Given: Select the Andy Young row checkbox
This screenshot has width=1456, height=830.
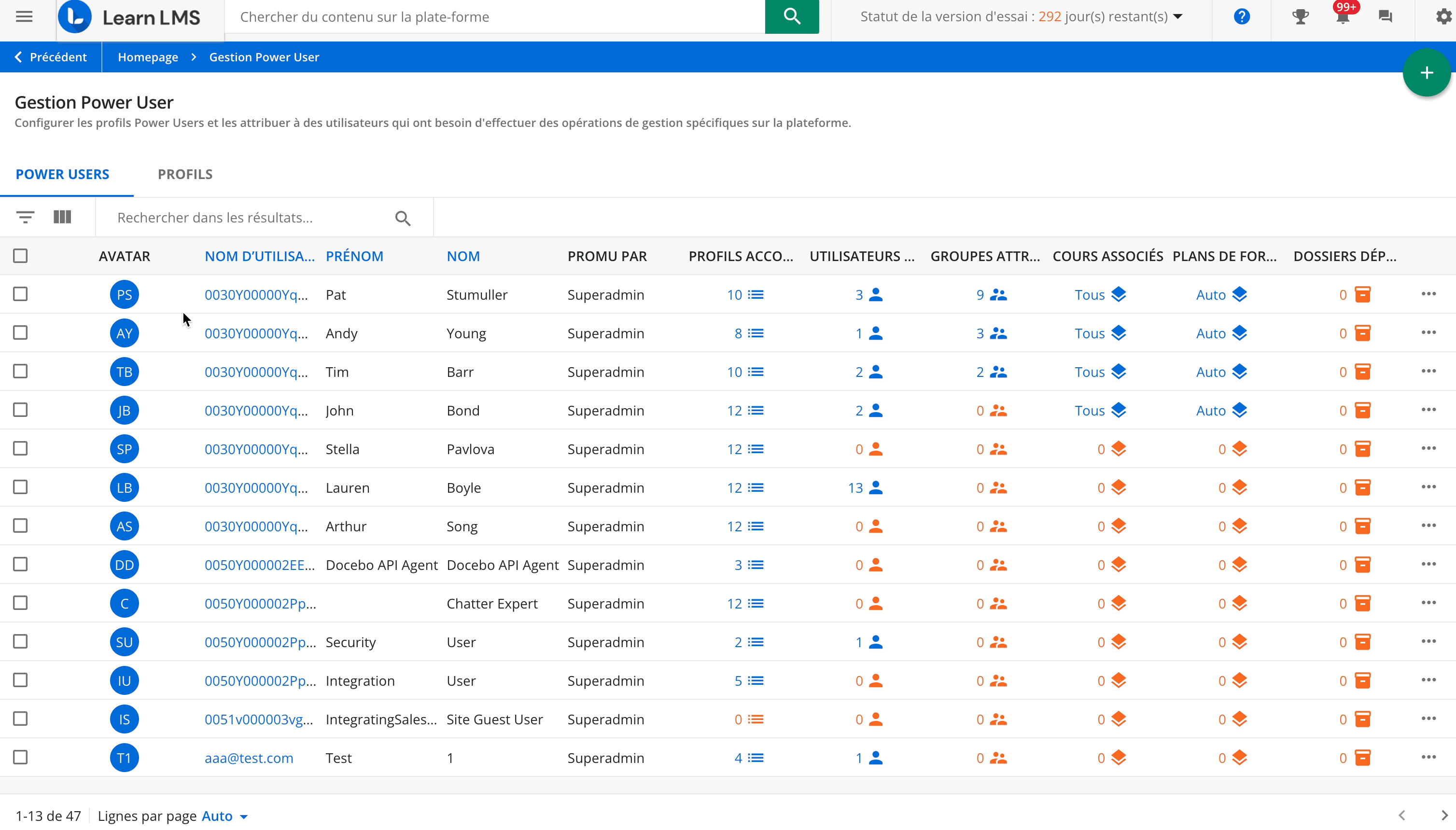Looking at the screenshot, I should (21, 333).
